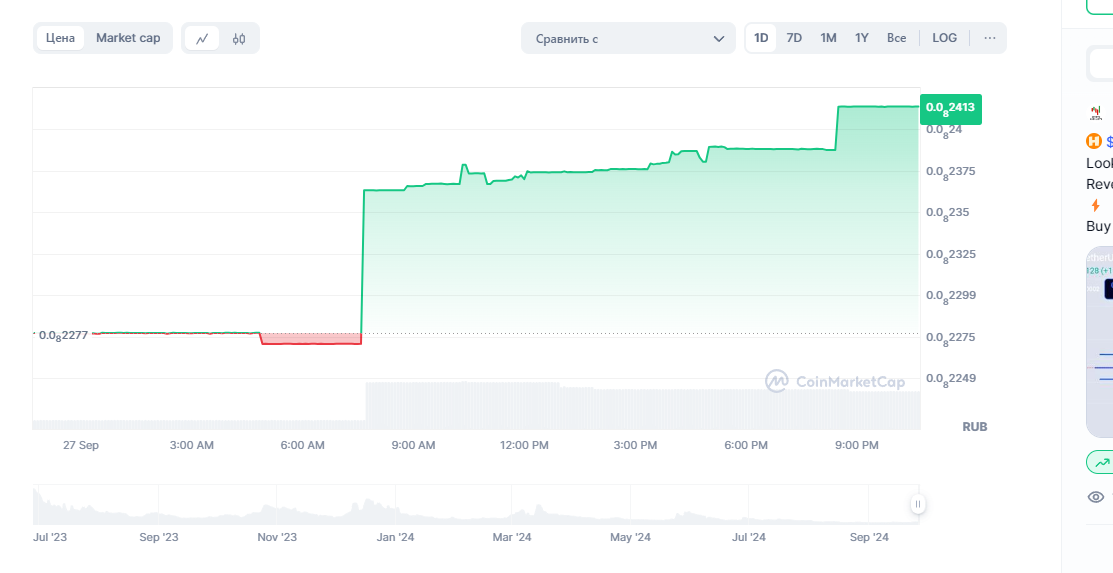This screenshot has height=573, width=1113.
Task: Click the current price label 2413
Action: pos(950,108)
